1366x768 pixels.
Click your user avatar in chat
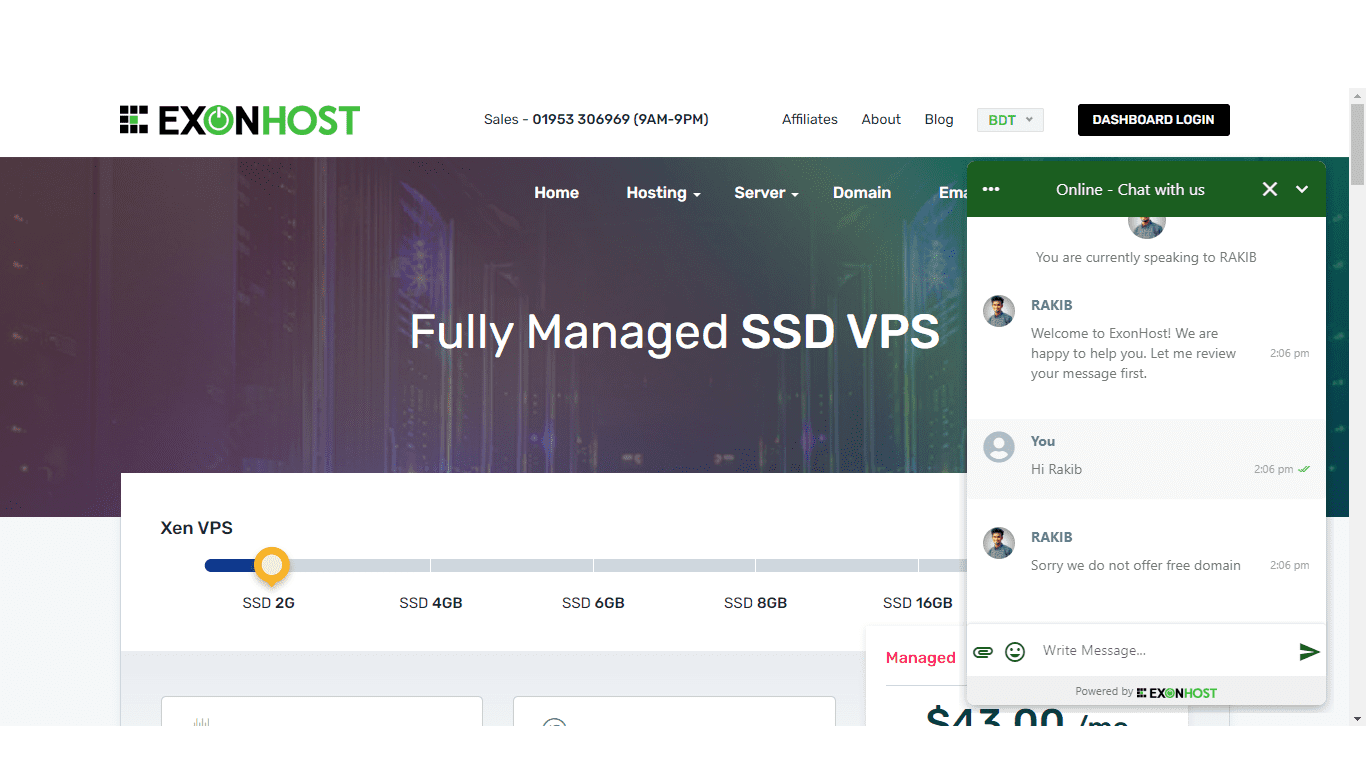[999, 446]
